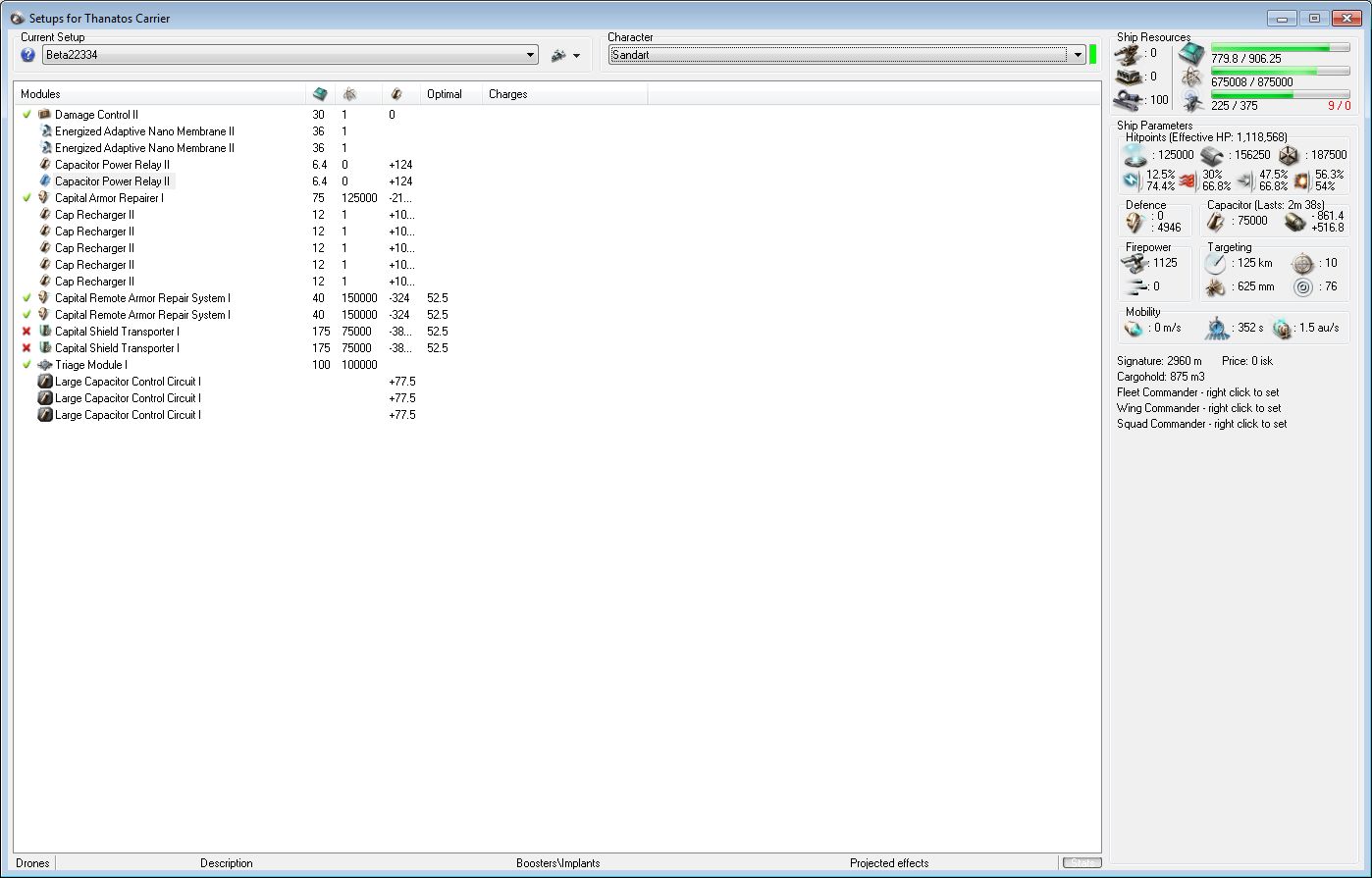Click the powergrid column header icon
The height and width of the screenshot is (878, 1372).
(x=349, y=94)
